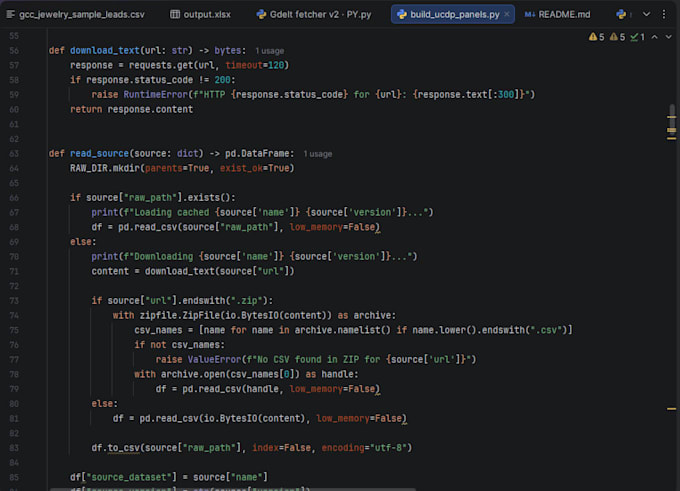
Task: Click 'archive.open(csv_names[0])' expression
Action: [x=230, y=374]
